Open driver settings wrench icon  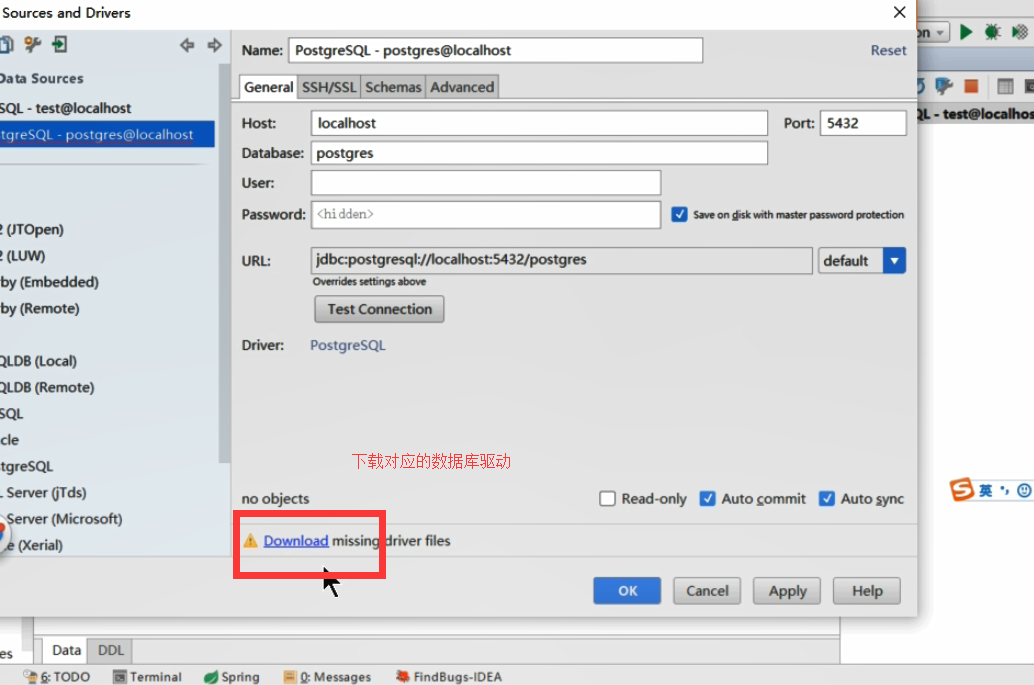[32, 45]
